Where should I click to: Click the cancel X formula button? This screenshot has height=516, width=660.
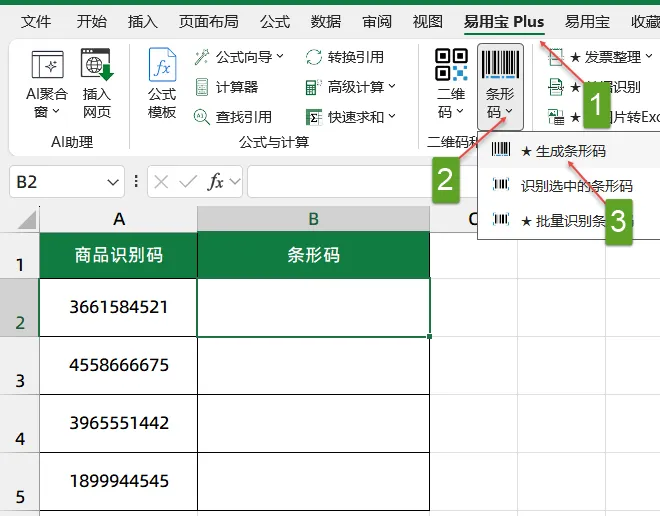click(161, 182)
